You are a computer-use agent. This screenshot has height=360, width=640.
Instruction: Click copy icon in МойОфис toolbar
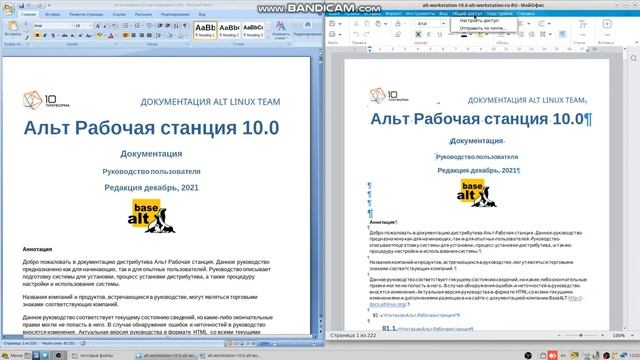point(367,24)
